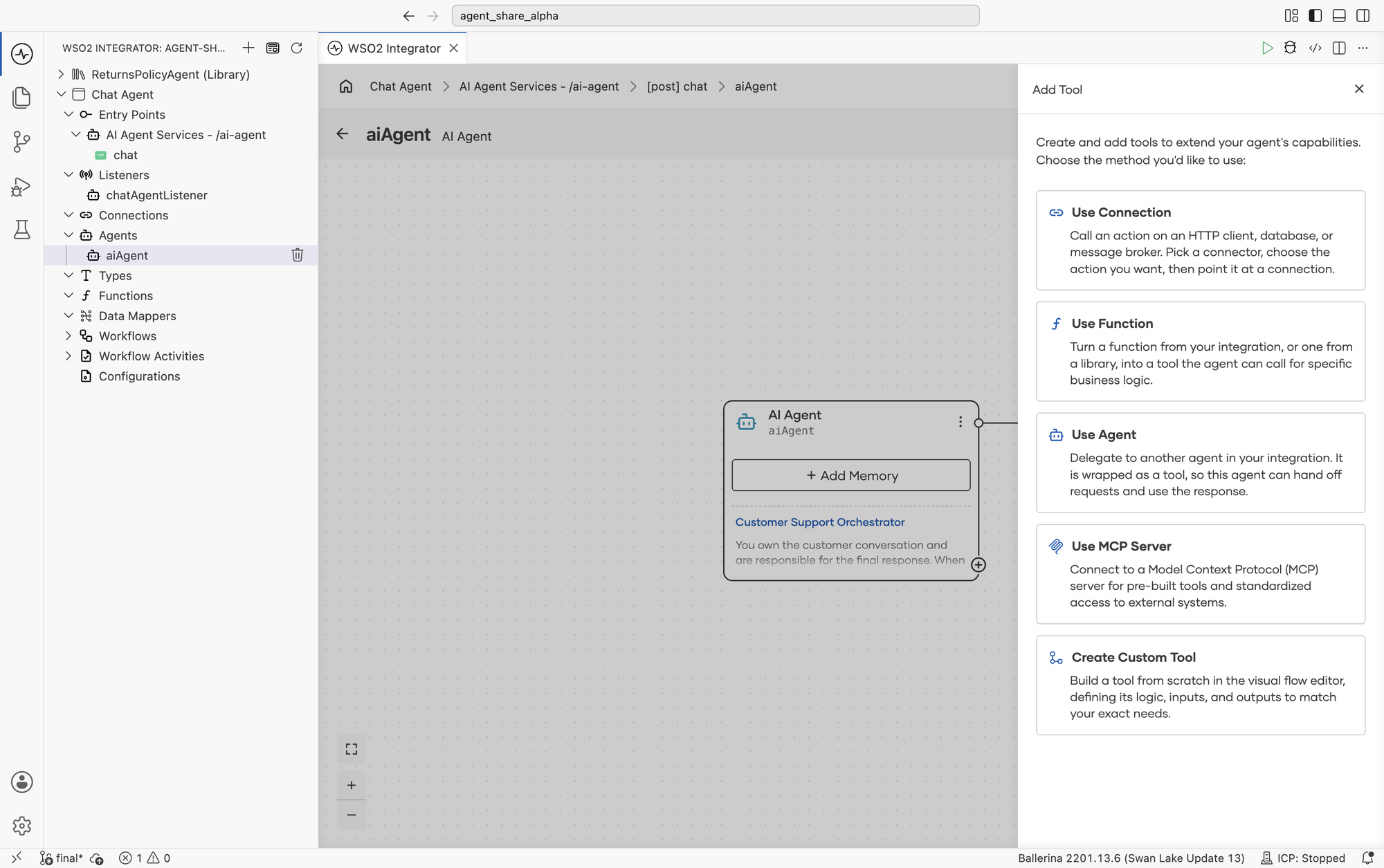The image size is (1384, 868).
Task: Open Source Control view in activity bar
Action: pyautogui.click(x=21, y=142)
